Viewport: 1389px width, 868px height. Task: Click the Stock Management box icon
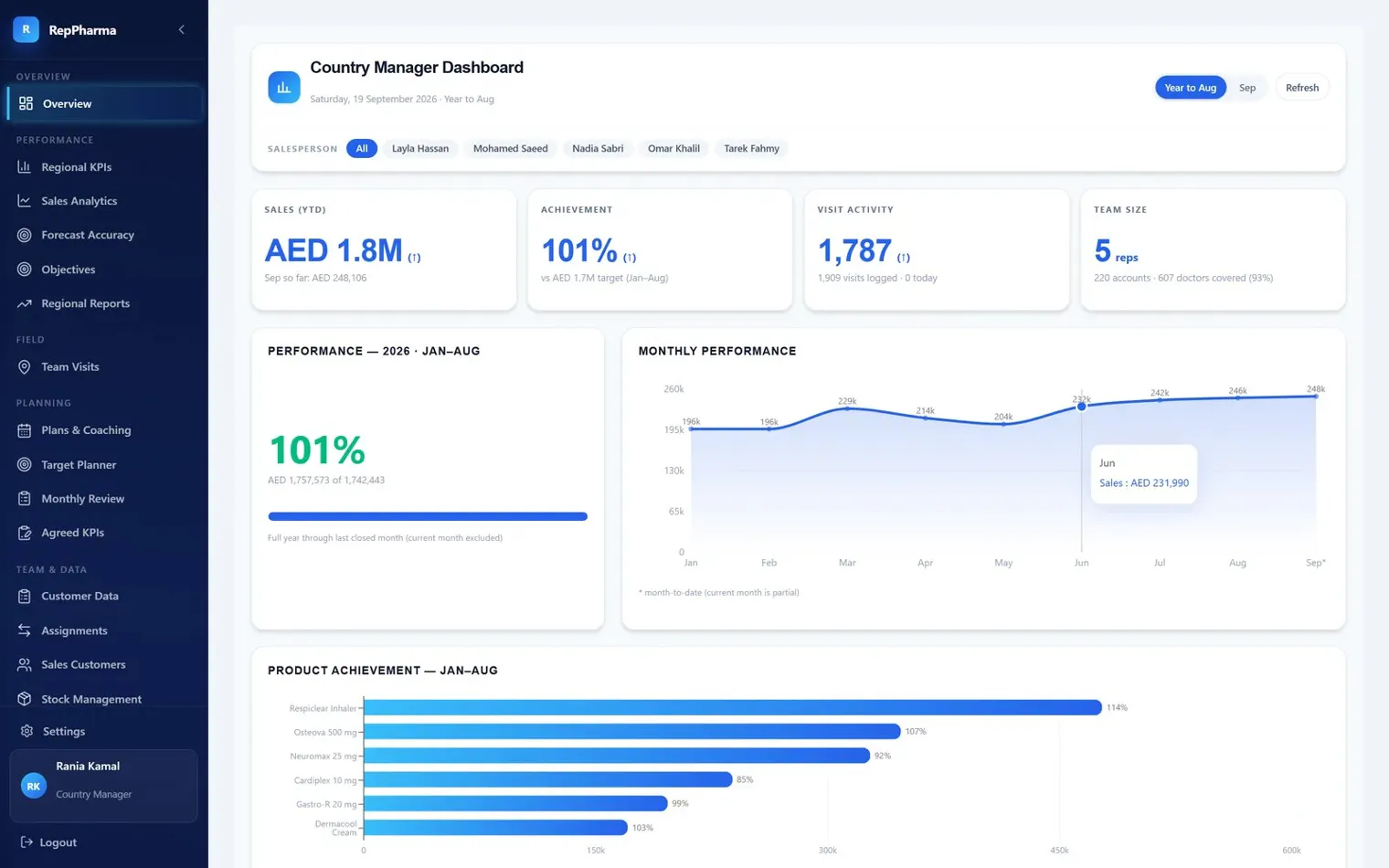pos(25,699)
